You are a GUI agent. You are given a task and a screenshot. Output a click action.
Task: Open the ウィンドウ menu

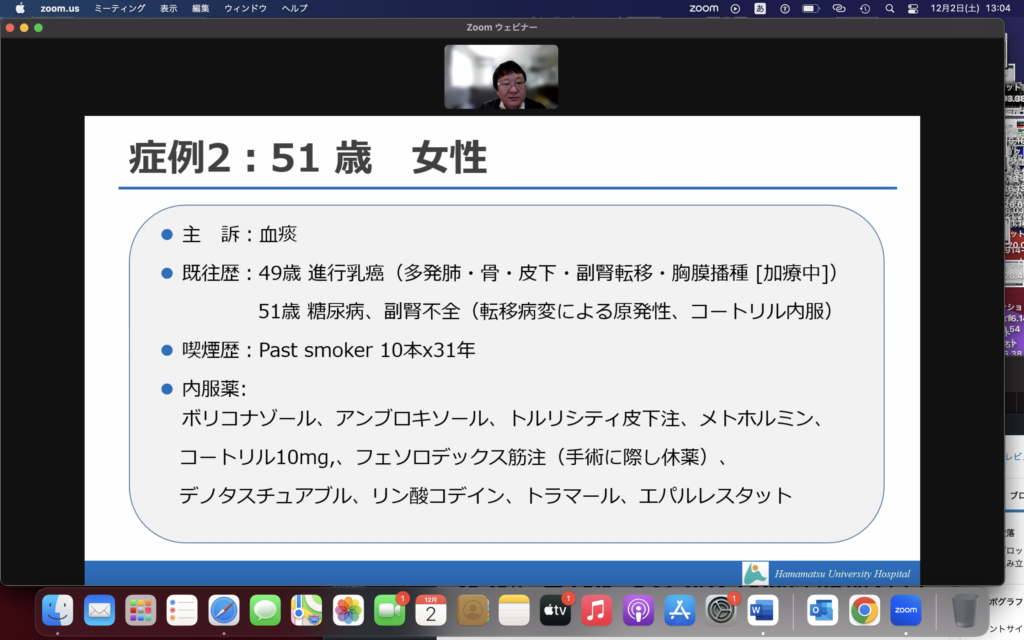[246, 8]
